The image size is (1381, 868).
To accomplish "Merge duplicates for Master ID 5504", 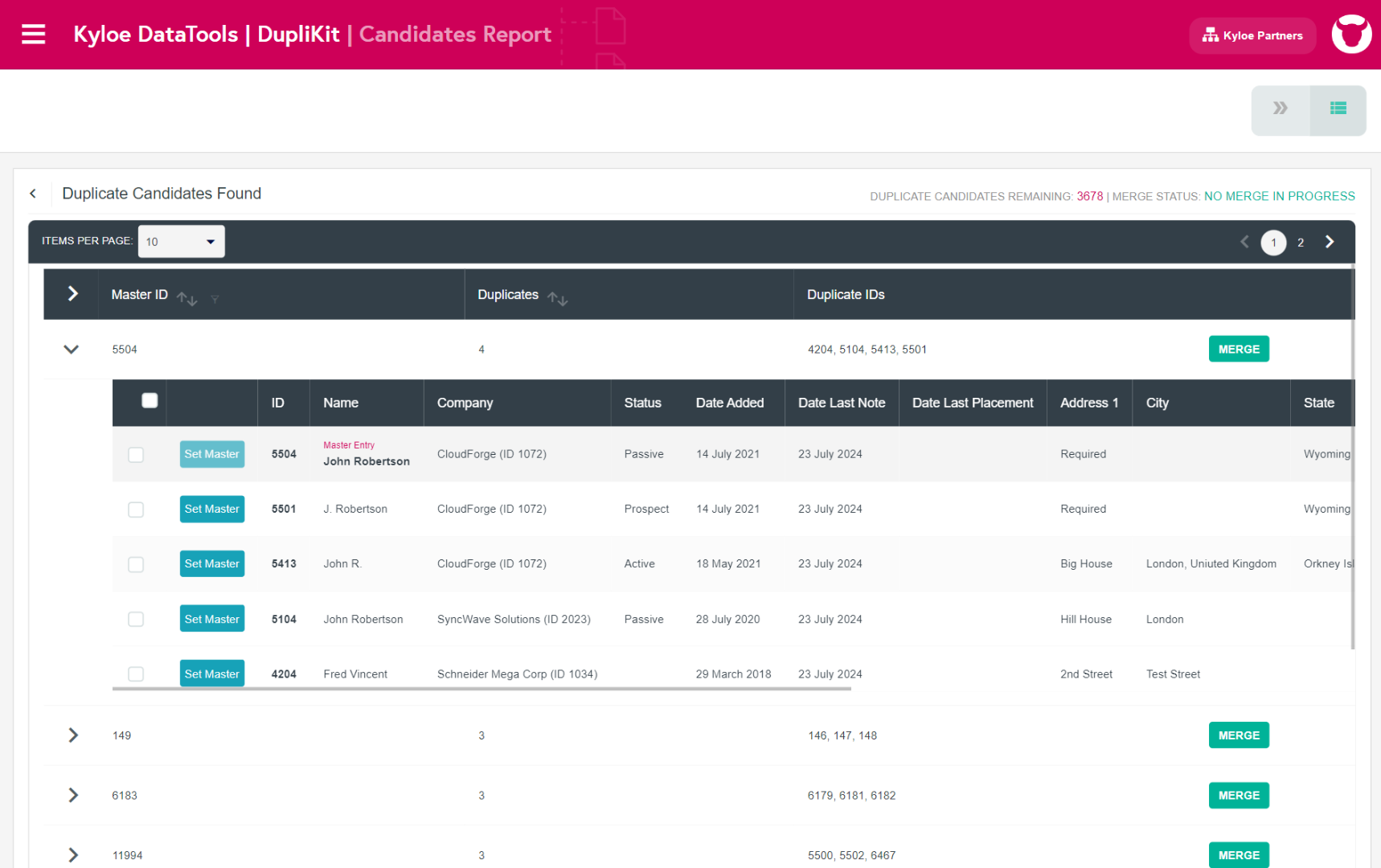I will (1238, 350).
